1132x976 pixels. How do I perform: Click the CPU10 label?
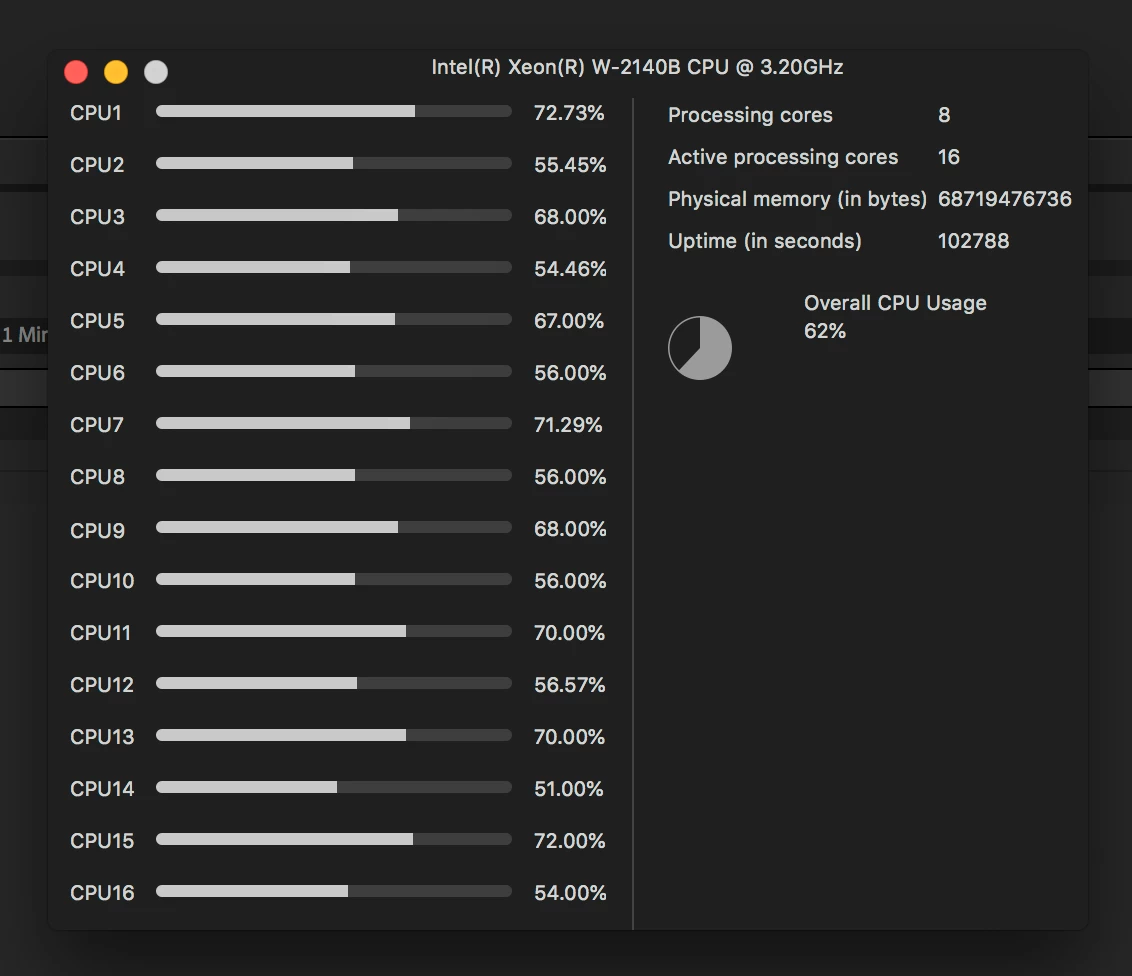tap(102, 581)
